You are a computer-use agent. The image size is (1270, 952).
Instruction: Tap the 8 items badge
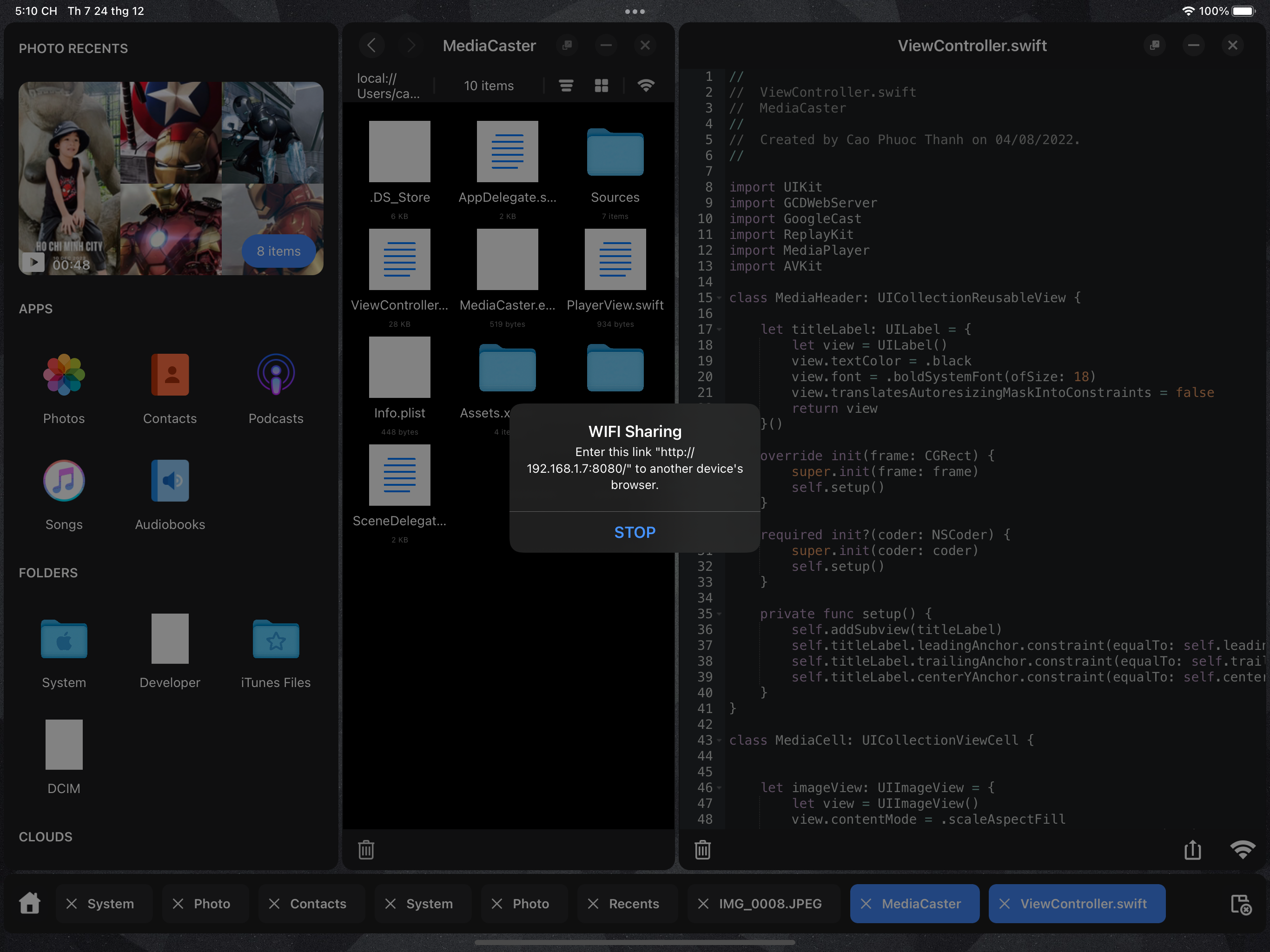point(278,251)
